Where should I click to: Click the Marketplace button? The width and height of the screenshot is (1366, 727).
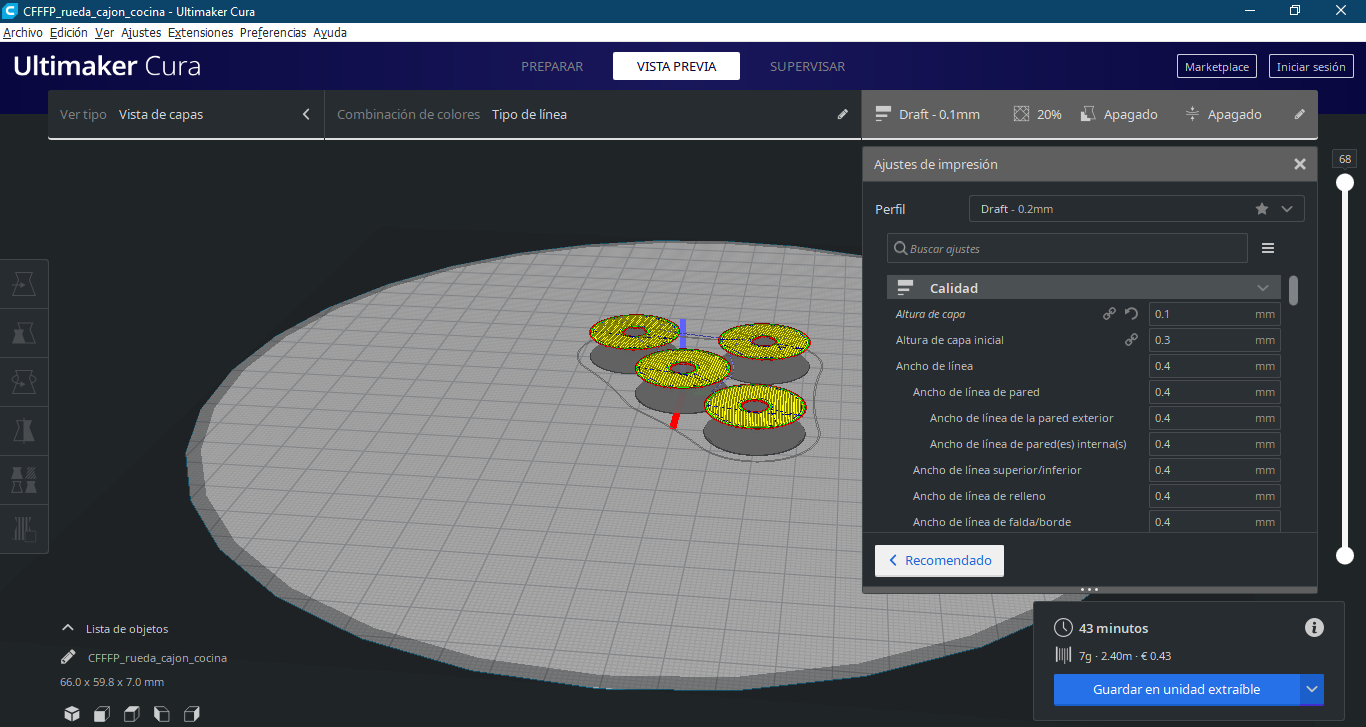coord(1217,67)
